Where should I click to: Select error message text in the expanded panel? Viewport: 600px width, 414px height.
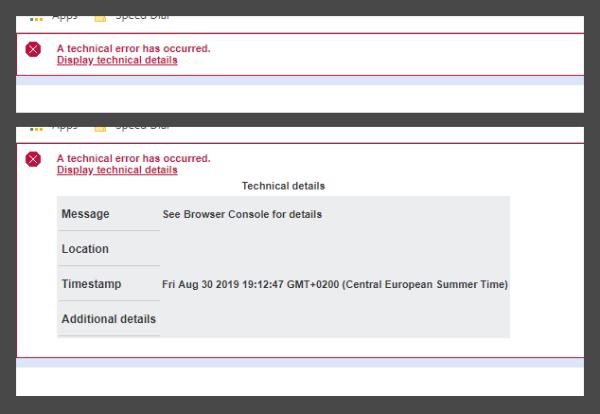point(134,158)
